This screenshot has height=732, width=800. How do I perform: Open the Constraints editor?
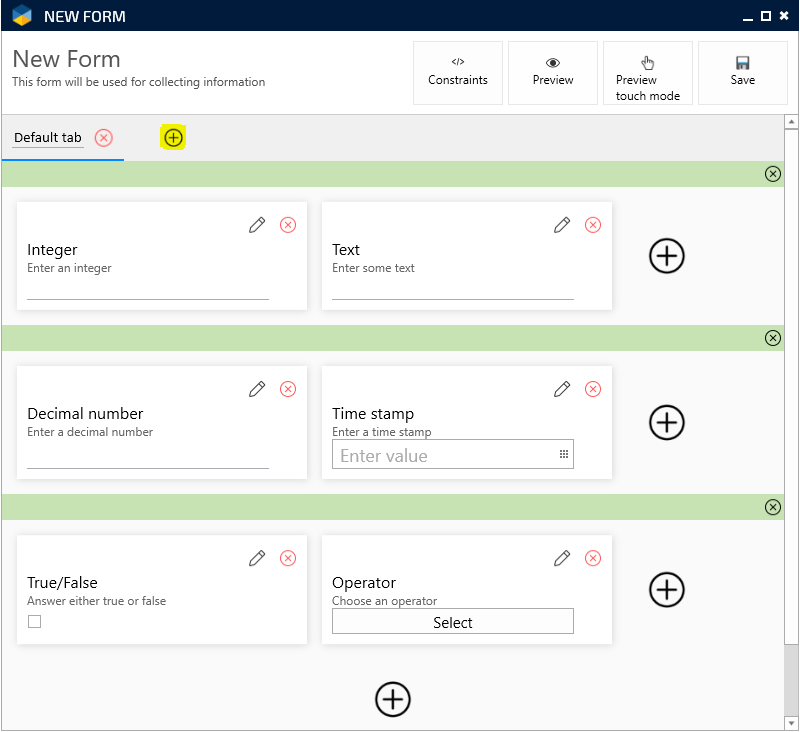coord(458,73)
